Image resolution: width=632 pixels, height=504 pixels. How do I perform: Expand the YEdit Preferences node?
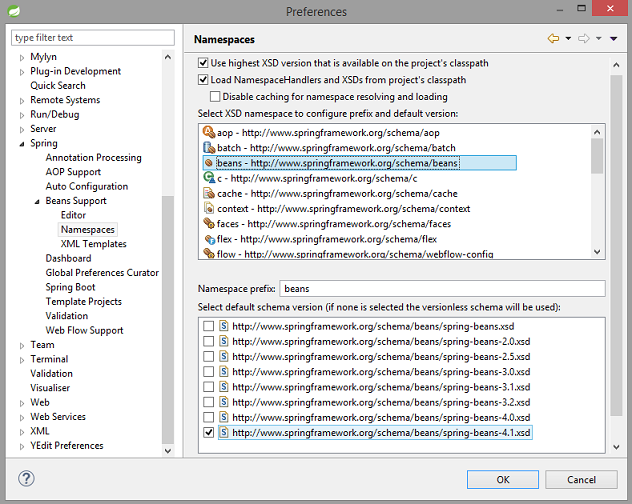[22, 446]
